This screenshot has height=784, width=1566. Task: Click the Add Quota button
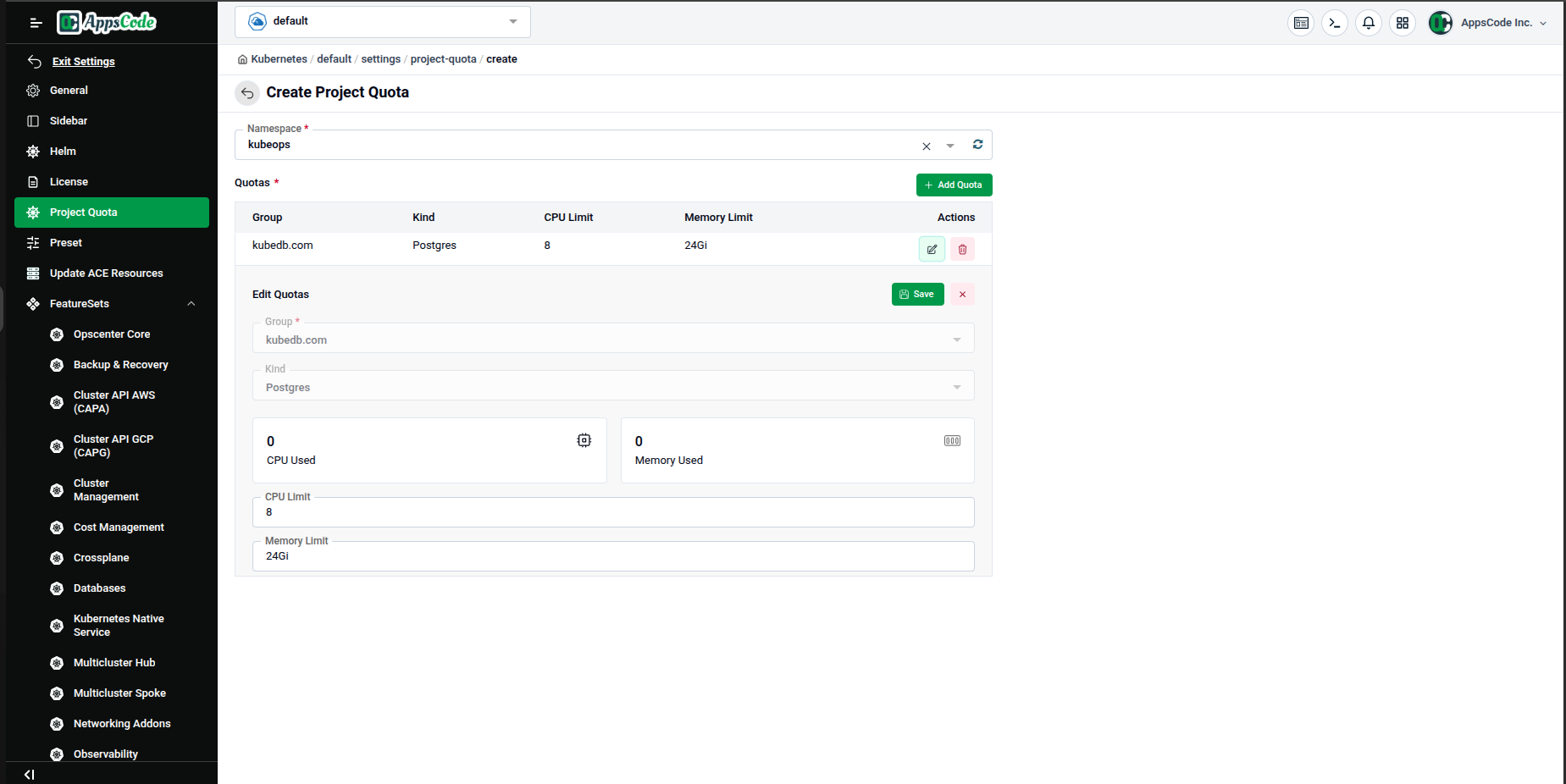click(954, 185)
